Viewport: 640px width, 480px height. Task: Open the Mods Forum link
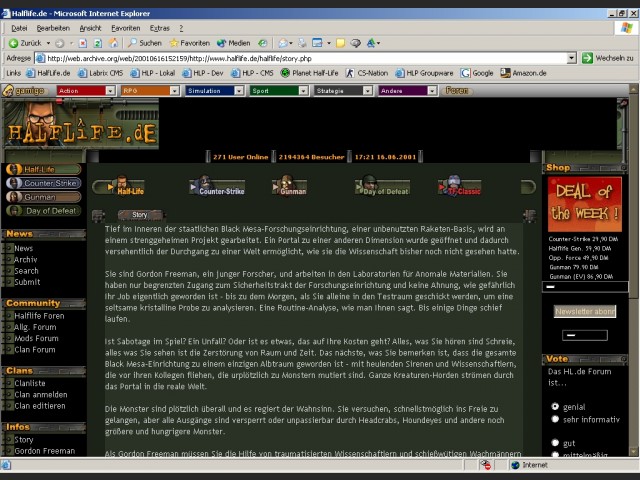point(36,338)
